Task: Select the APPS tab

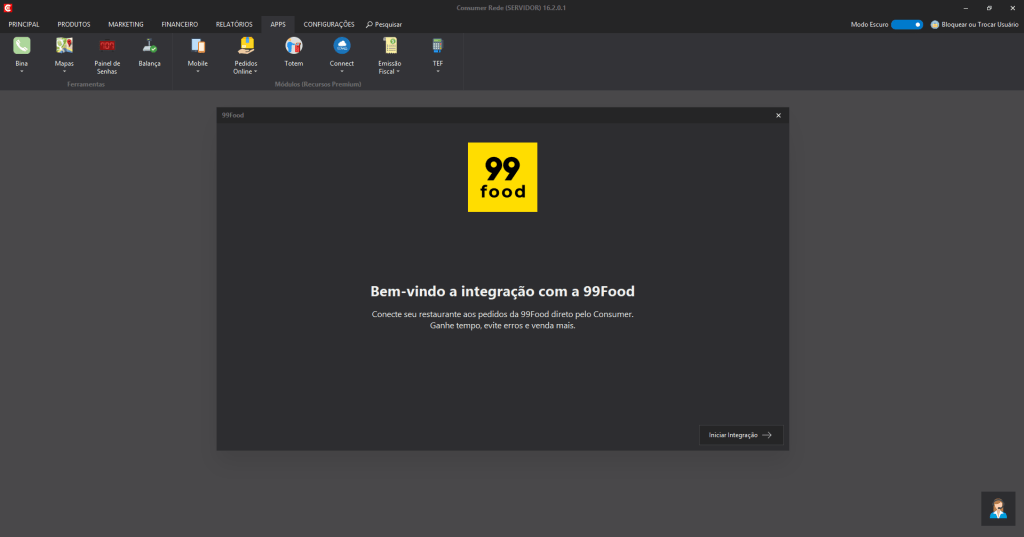Action: point(278,24)
